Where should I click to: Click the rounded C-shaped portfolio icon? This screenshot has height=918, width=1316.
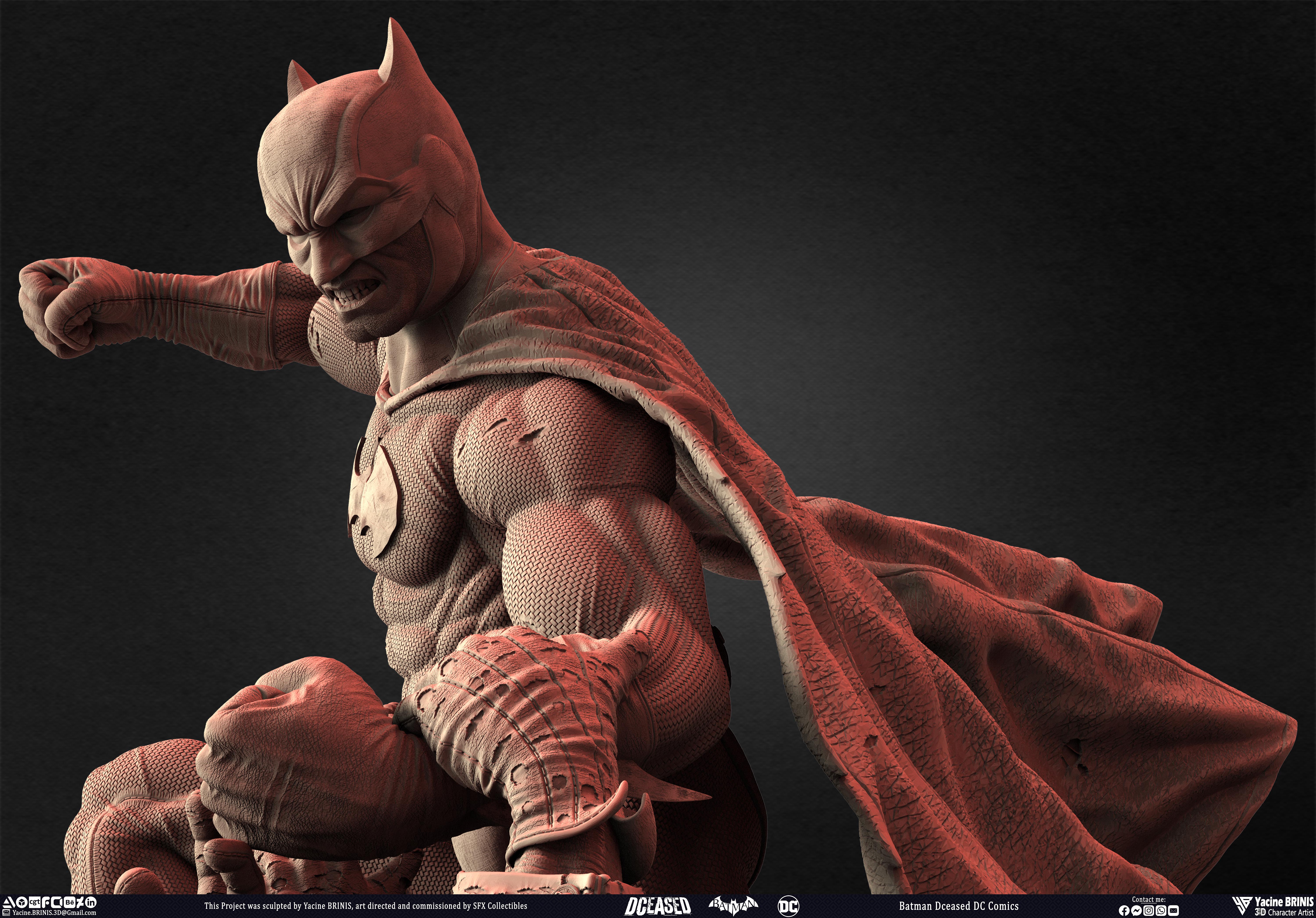[57, 902]
